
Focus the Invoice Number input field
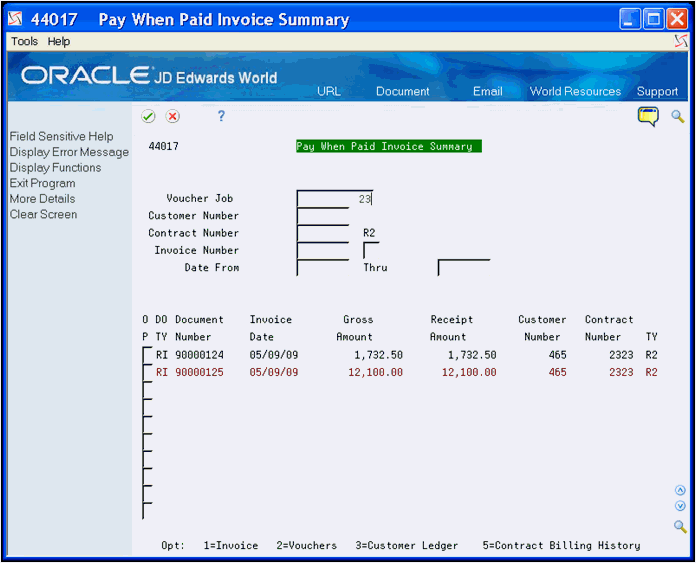click(323, 250)
